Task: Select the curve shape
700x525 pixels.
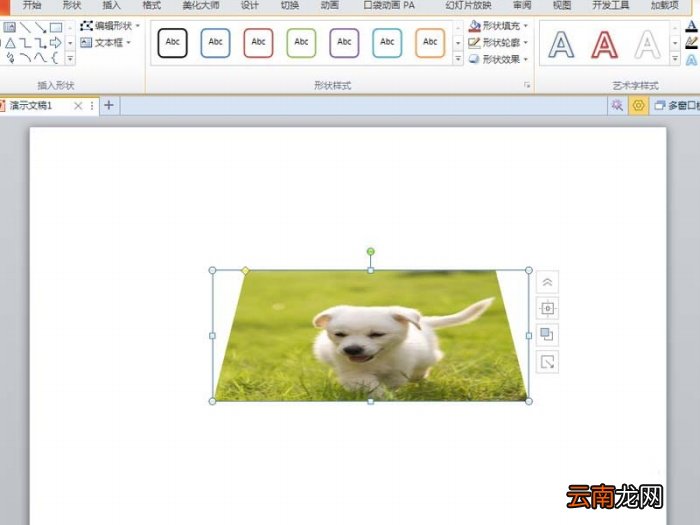Action: click(x=41, y=58)
